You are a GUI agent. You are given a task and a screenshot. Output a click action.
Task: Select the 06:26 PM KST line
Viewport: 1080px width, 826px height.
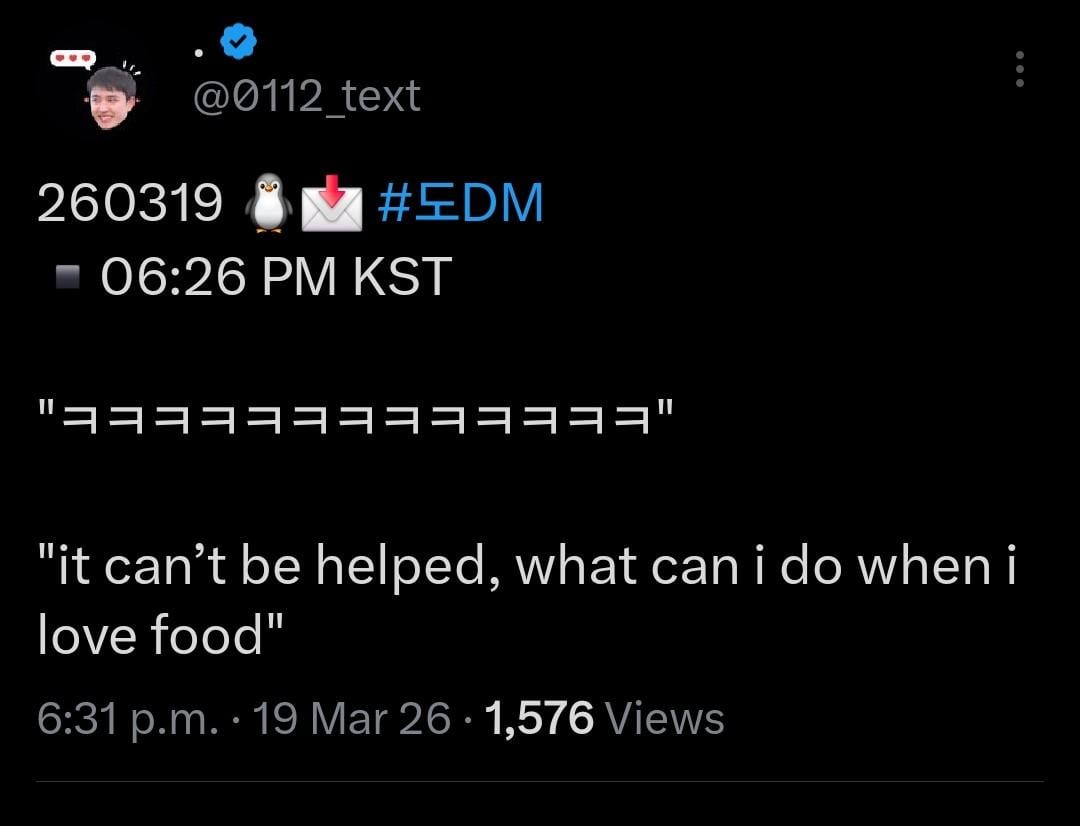(276, 277)
